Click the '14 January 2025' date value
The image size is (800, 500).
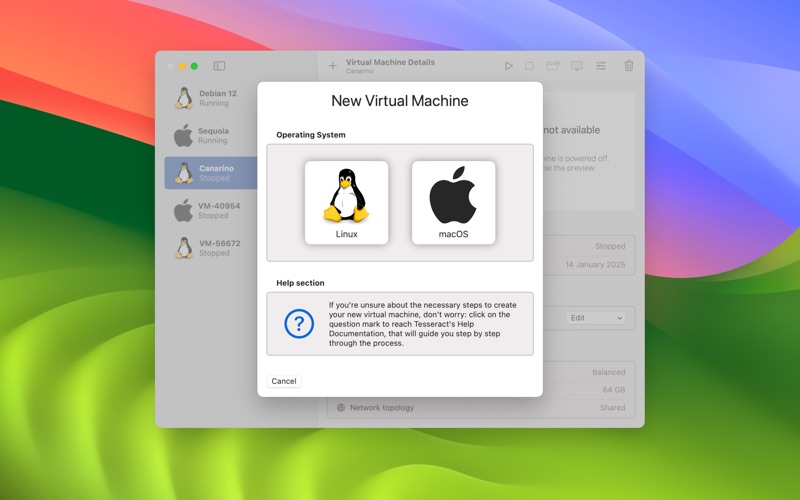tap(595, 265)
